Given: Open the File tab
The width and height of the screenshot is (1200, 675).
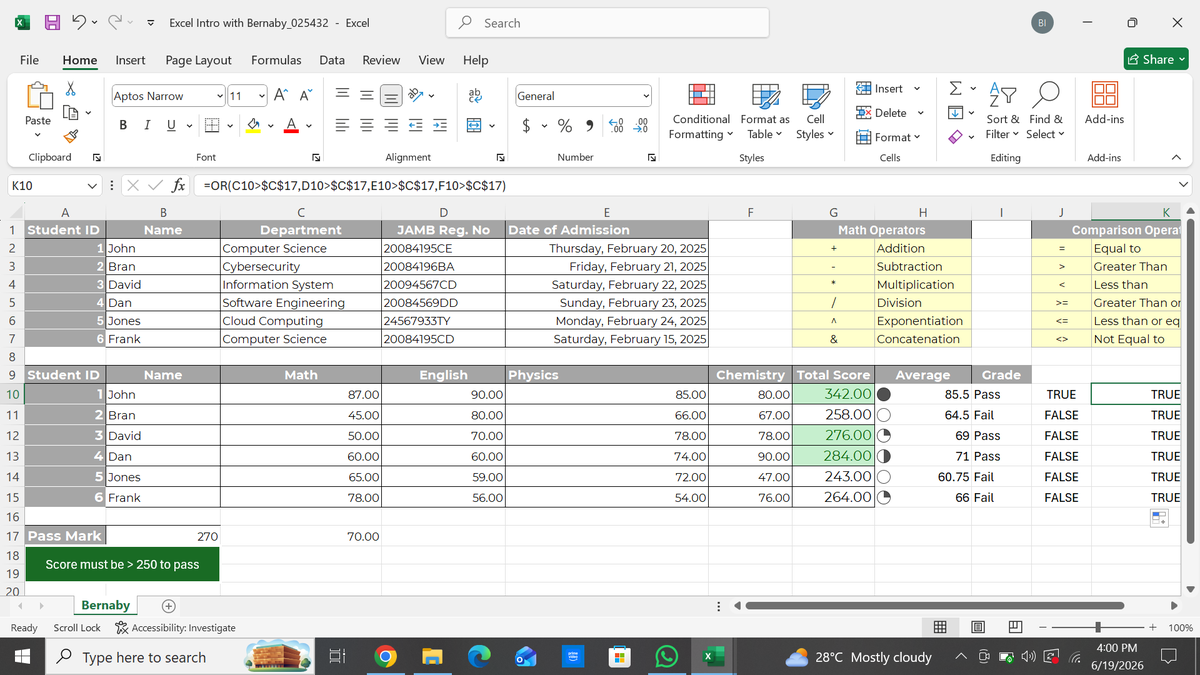Looking at the screenshot, I should (30, 60).
